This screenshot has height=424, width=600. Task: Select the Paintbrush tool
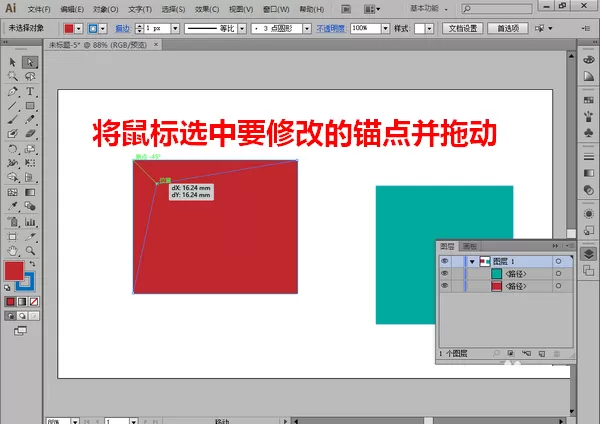(x=12, y=120)
